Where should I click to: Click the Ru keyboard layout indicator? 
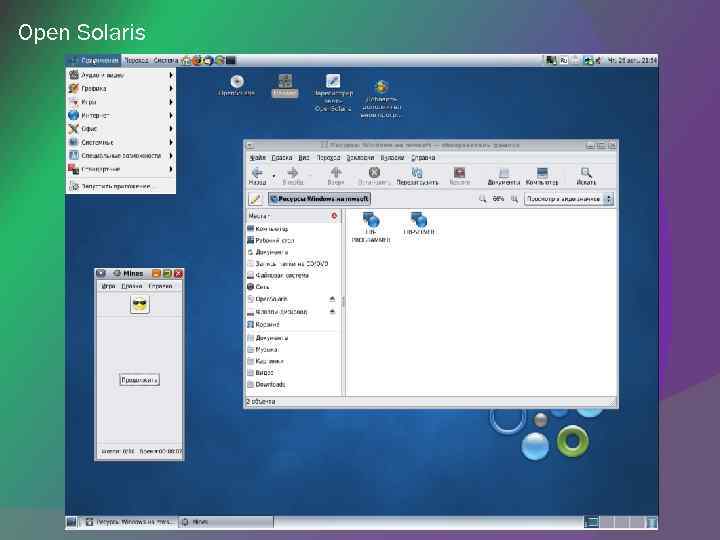point(563,60)
